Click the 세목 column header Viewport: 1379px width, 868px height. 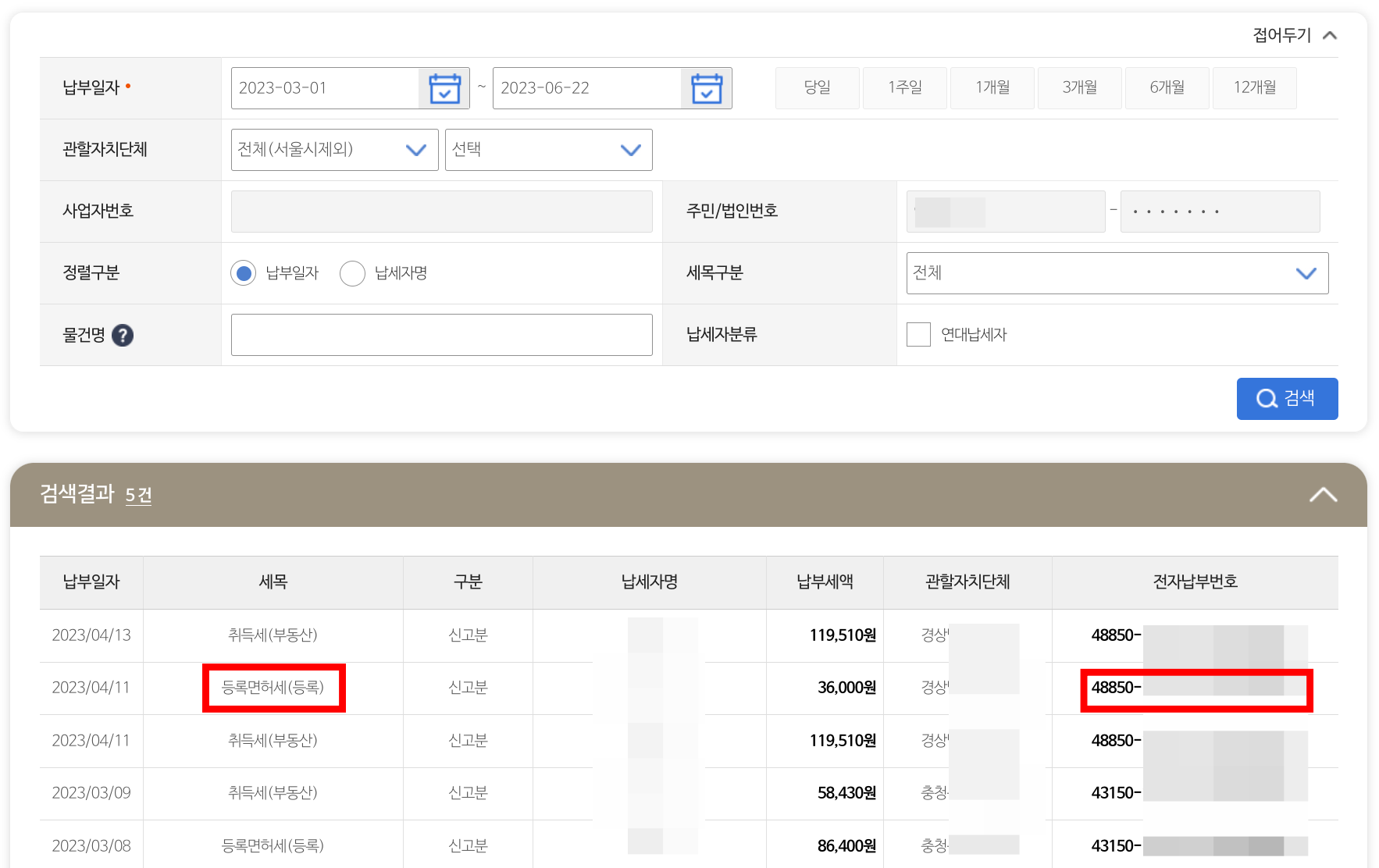pyautogui.click(x=273, y=582)
